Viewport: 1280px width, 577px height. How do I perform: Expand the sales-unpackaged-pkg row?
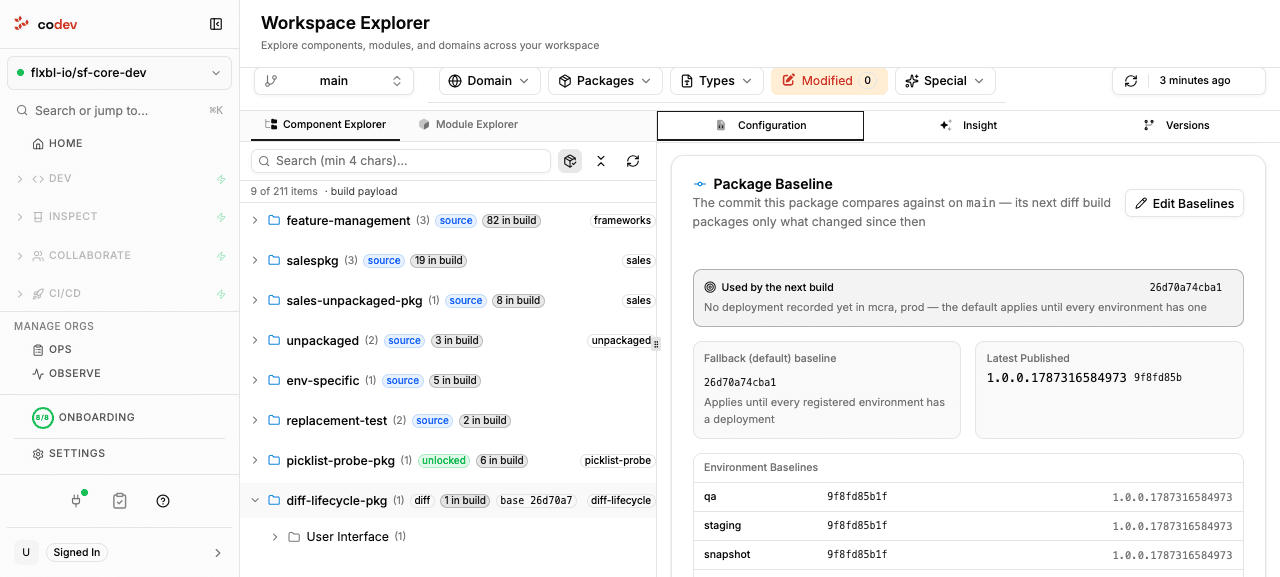255,300
